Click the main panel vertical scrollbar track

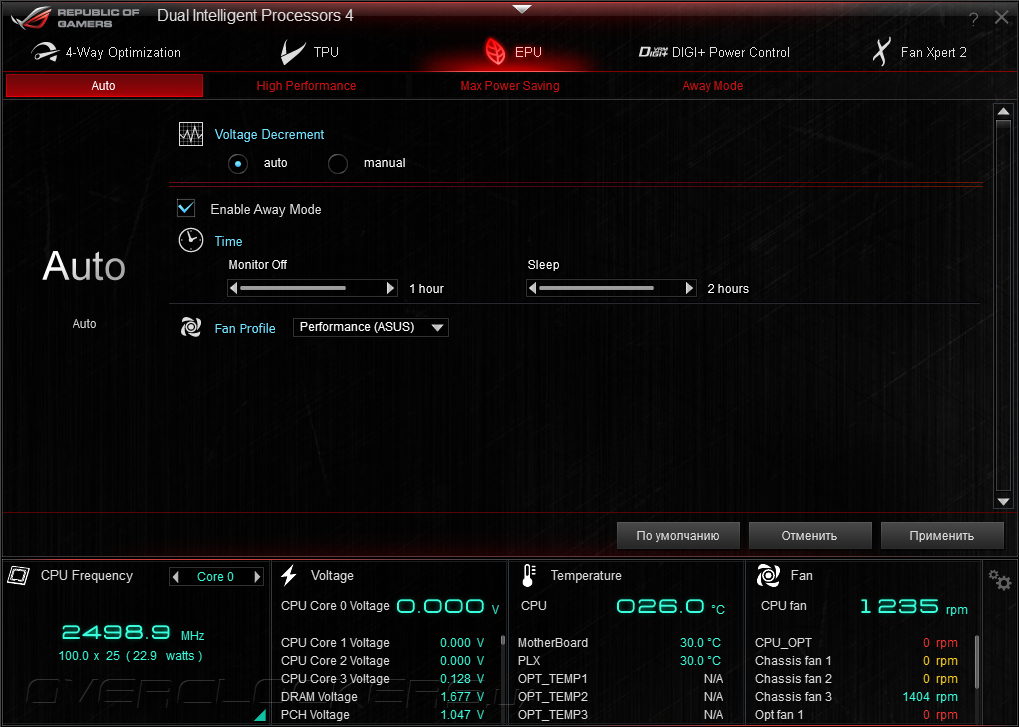(x=1003, y=305)
